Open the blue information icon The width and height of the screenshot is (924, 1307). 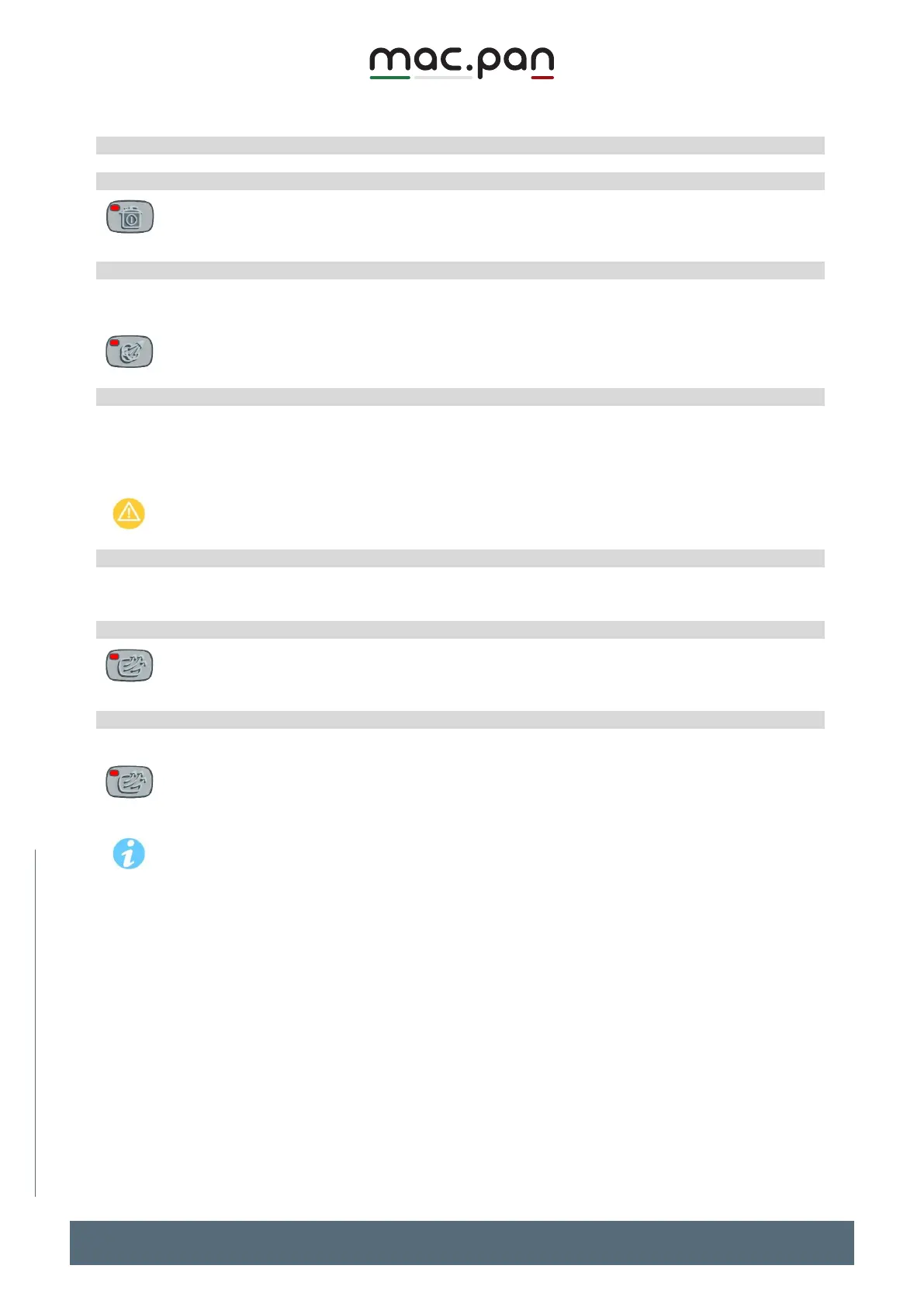tap(129, 854)
